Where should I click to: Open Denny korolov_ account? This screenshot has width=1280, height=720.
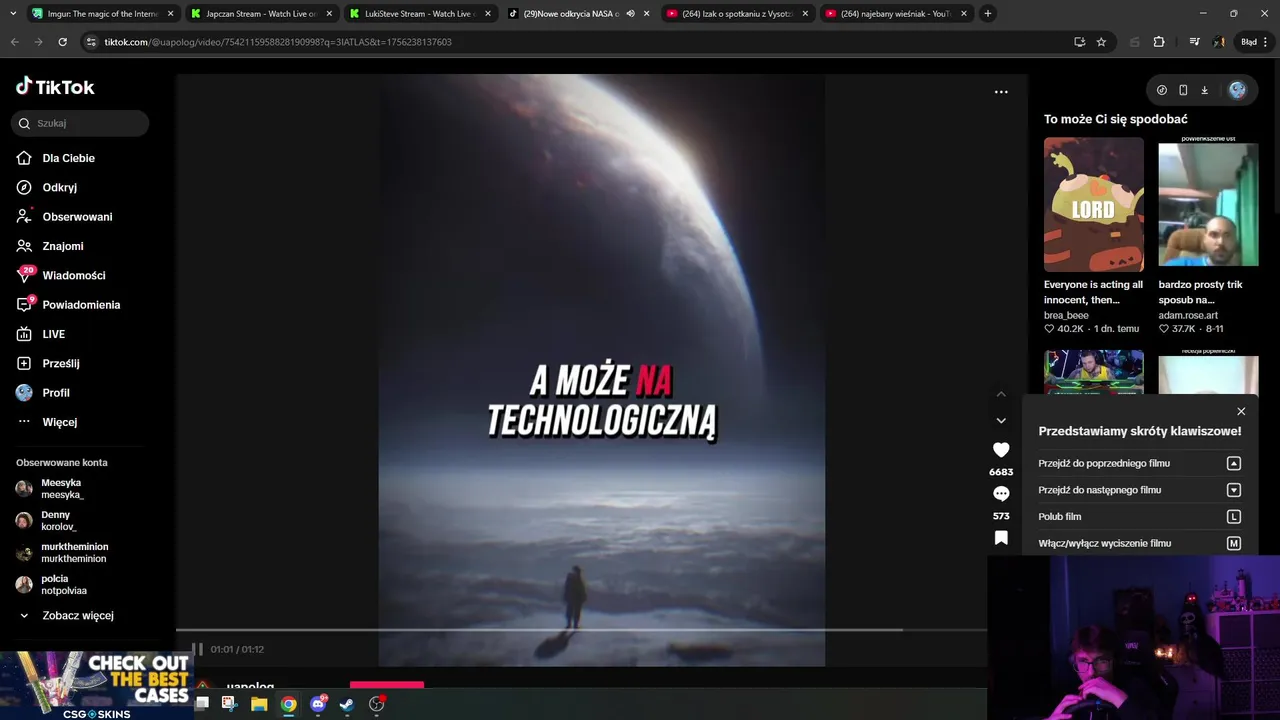[58, 521]
